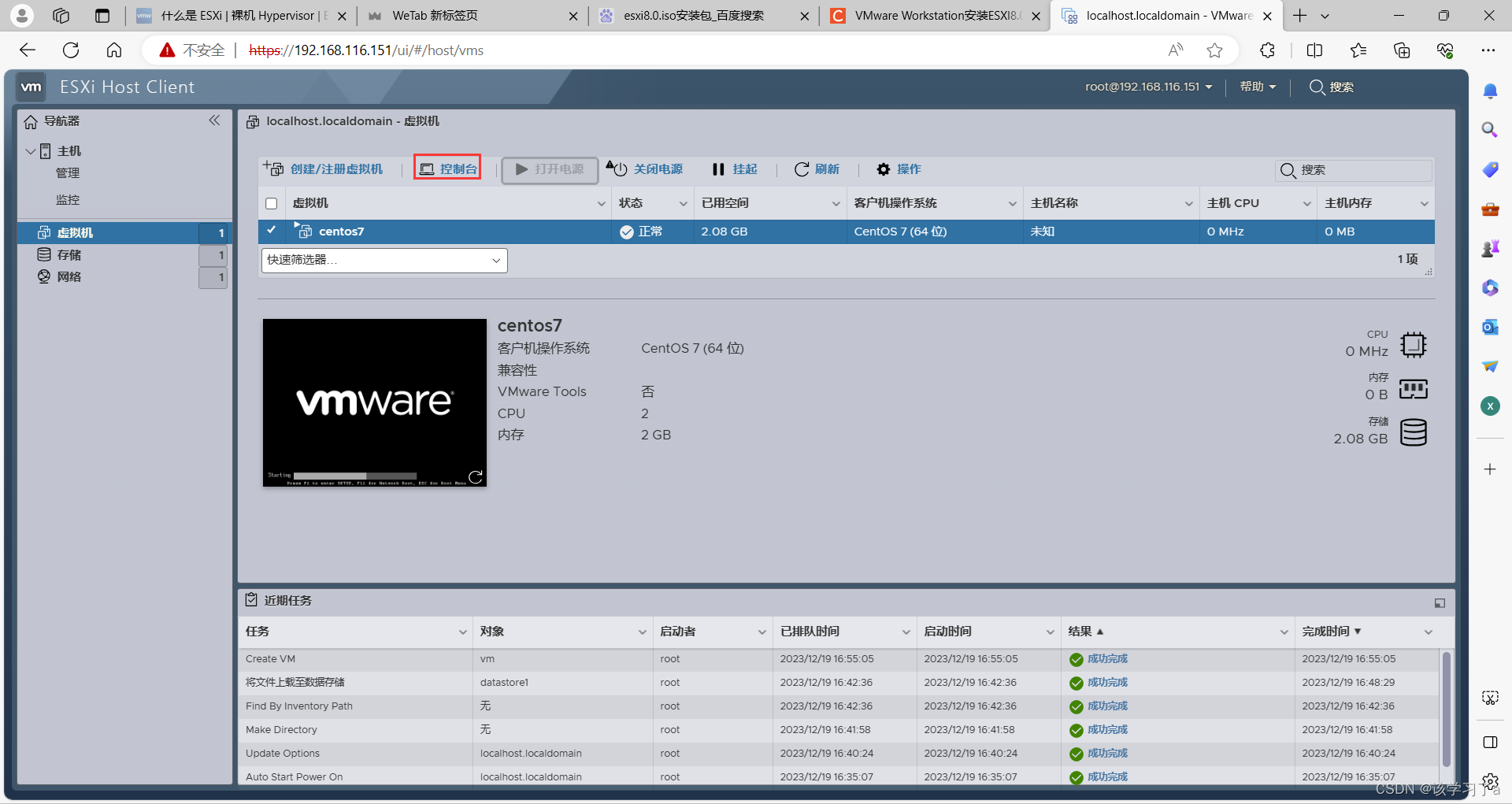Open Host memory column dropdown

click(x=1425, y=204)
